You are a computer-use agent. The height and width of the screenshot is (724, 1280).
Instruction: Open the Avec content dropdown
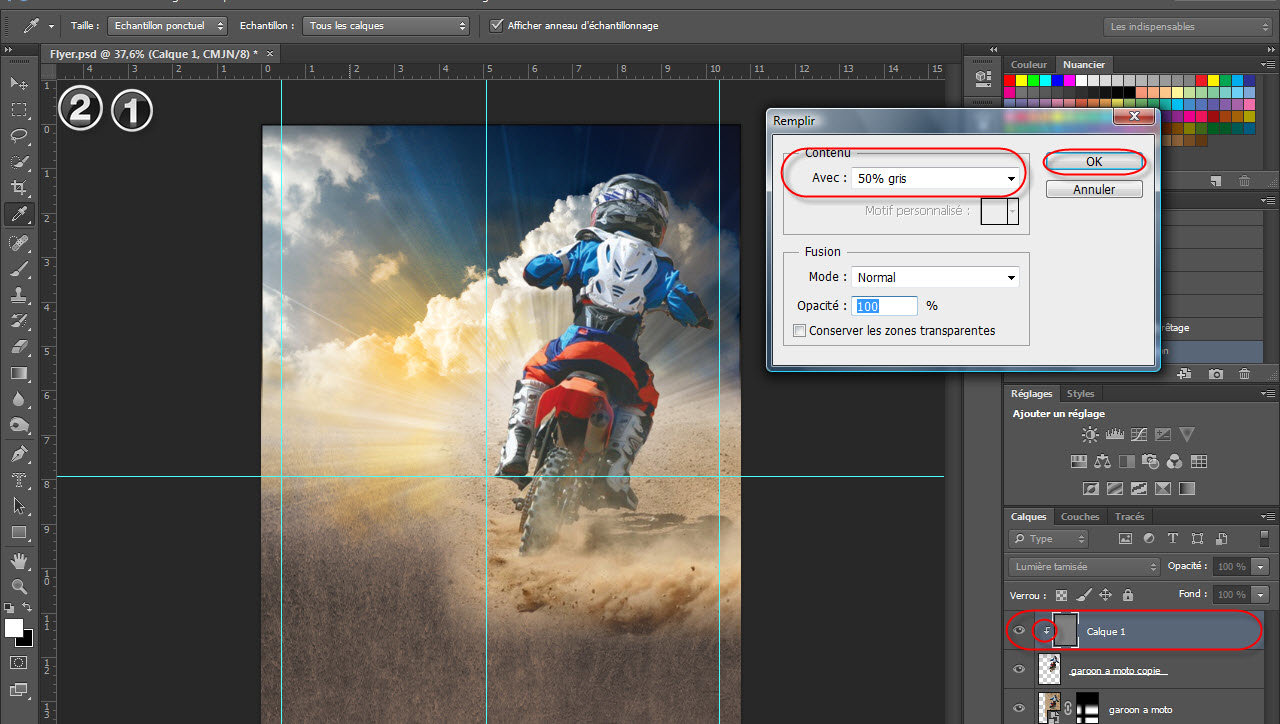coord(935,179)
